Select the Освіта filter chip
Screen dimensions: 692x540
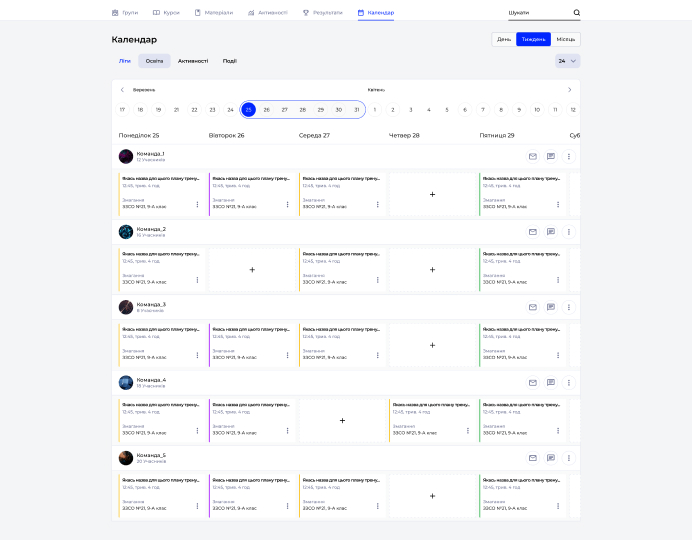point(154,61)
